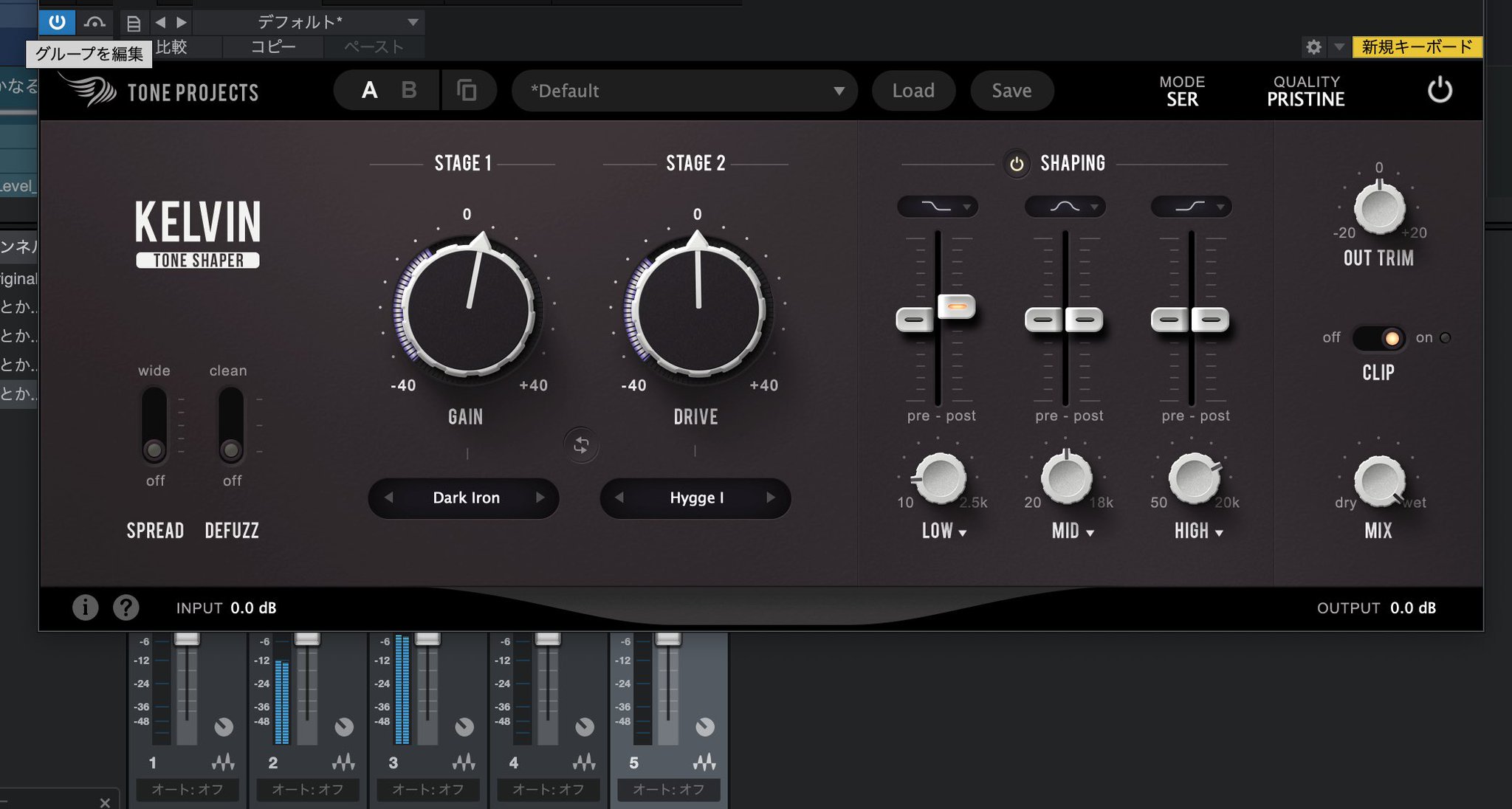Toggle the Kelvin plugin bypass power icon
Screen dimensions: 1512x809
[x=1439, y=91]
